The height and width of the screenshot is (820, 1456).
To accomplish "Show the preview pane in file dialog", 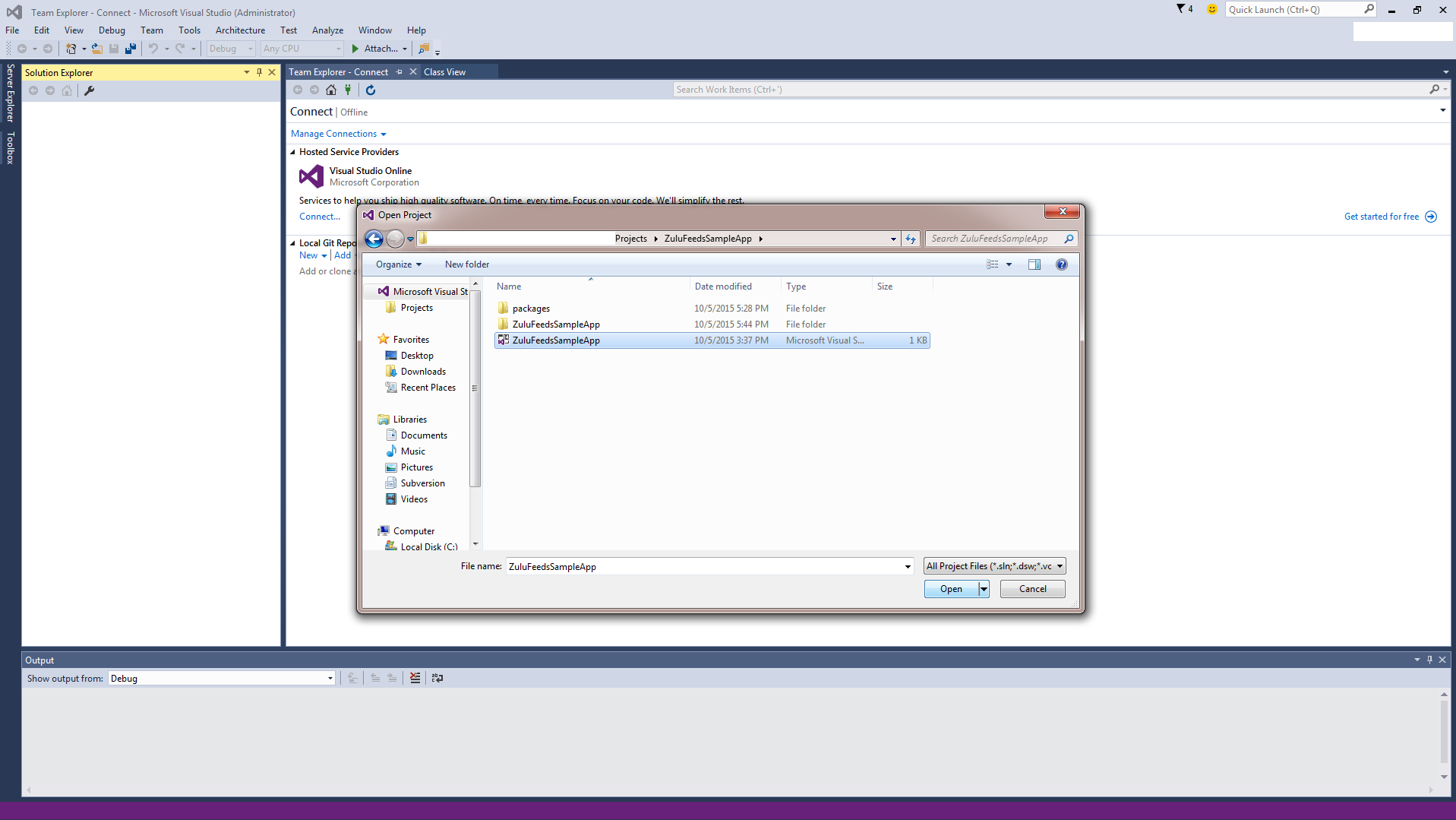I will (x=1034, y=264).
